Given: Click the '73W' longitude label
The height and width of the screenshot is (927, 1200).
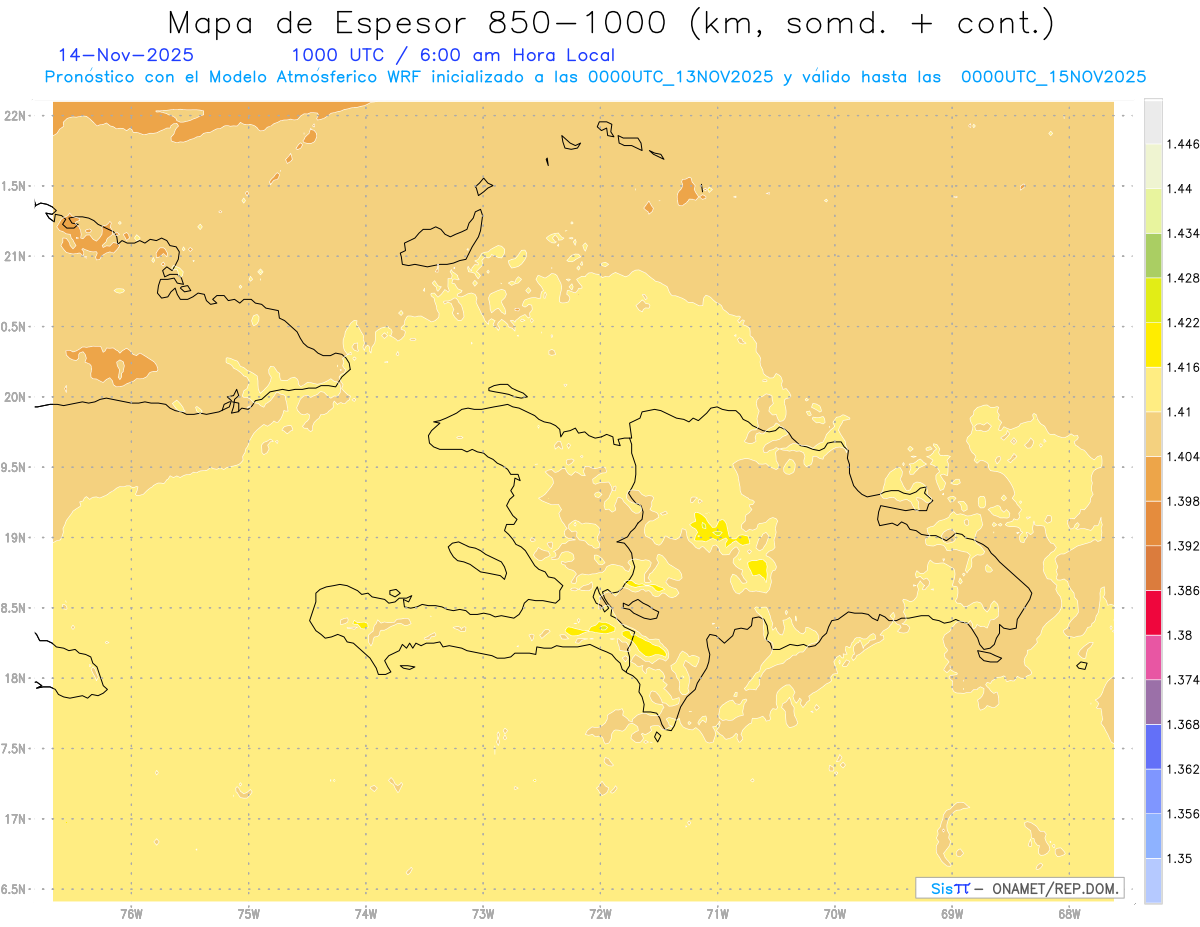Looking at the screenshot, I should tap(483, 914).
